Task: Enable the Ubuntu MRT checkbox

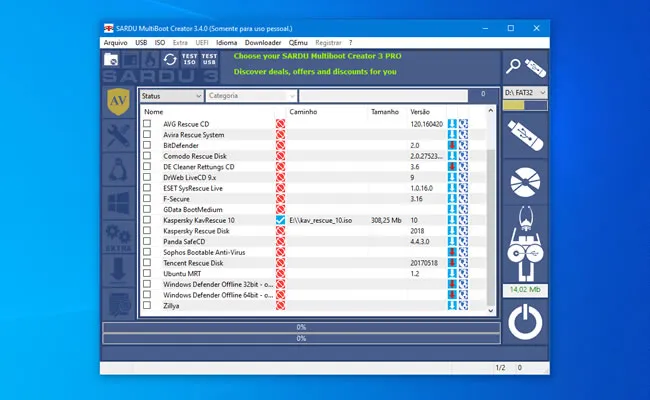Action: coord(147,273)
